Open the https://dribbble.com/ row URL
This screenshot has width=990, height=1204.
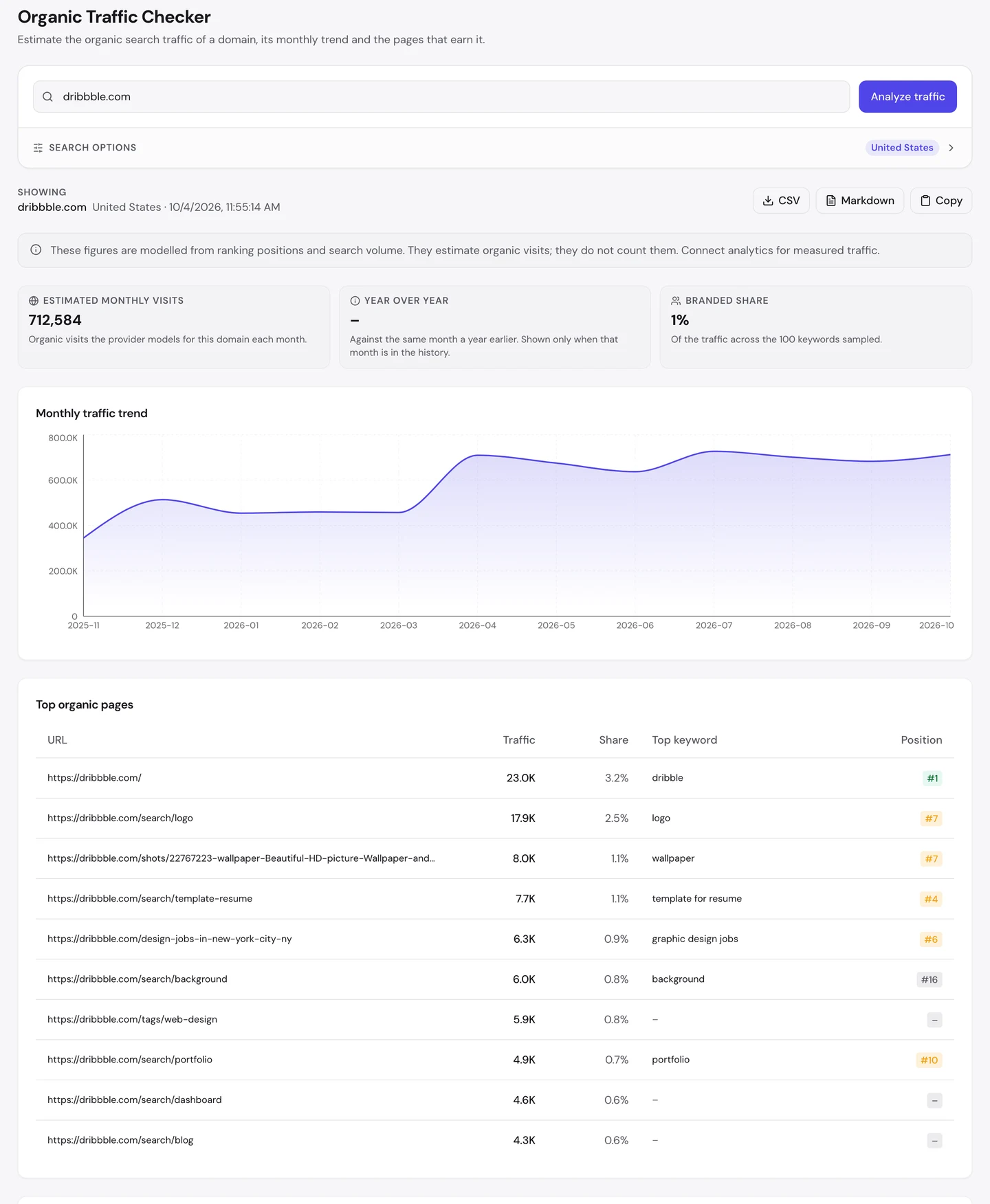click(x=94, y=778)
